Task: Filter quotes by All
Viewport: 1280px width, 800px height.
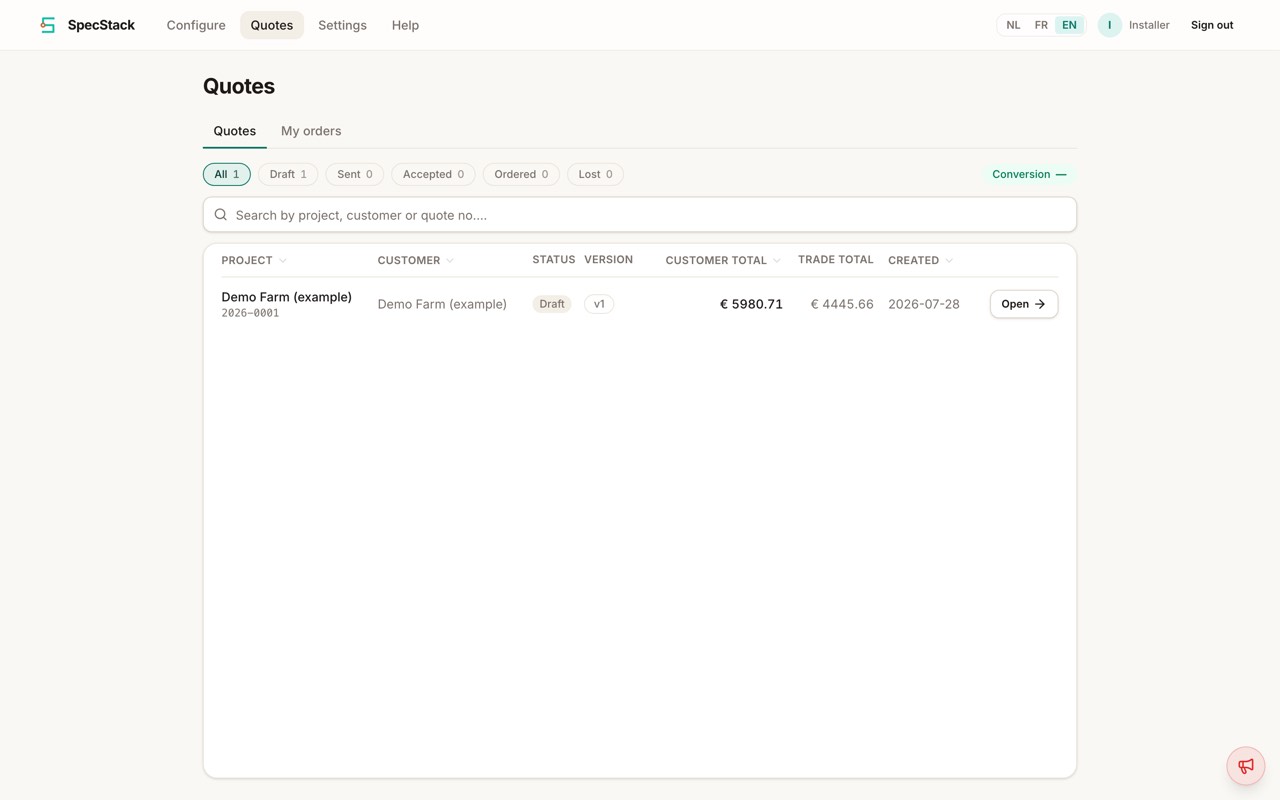Action: pyautogui.click(x=227, y=174)
